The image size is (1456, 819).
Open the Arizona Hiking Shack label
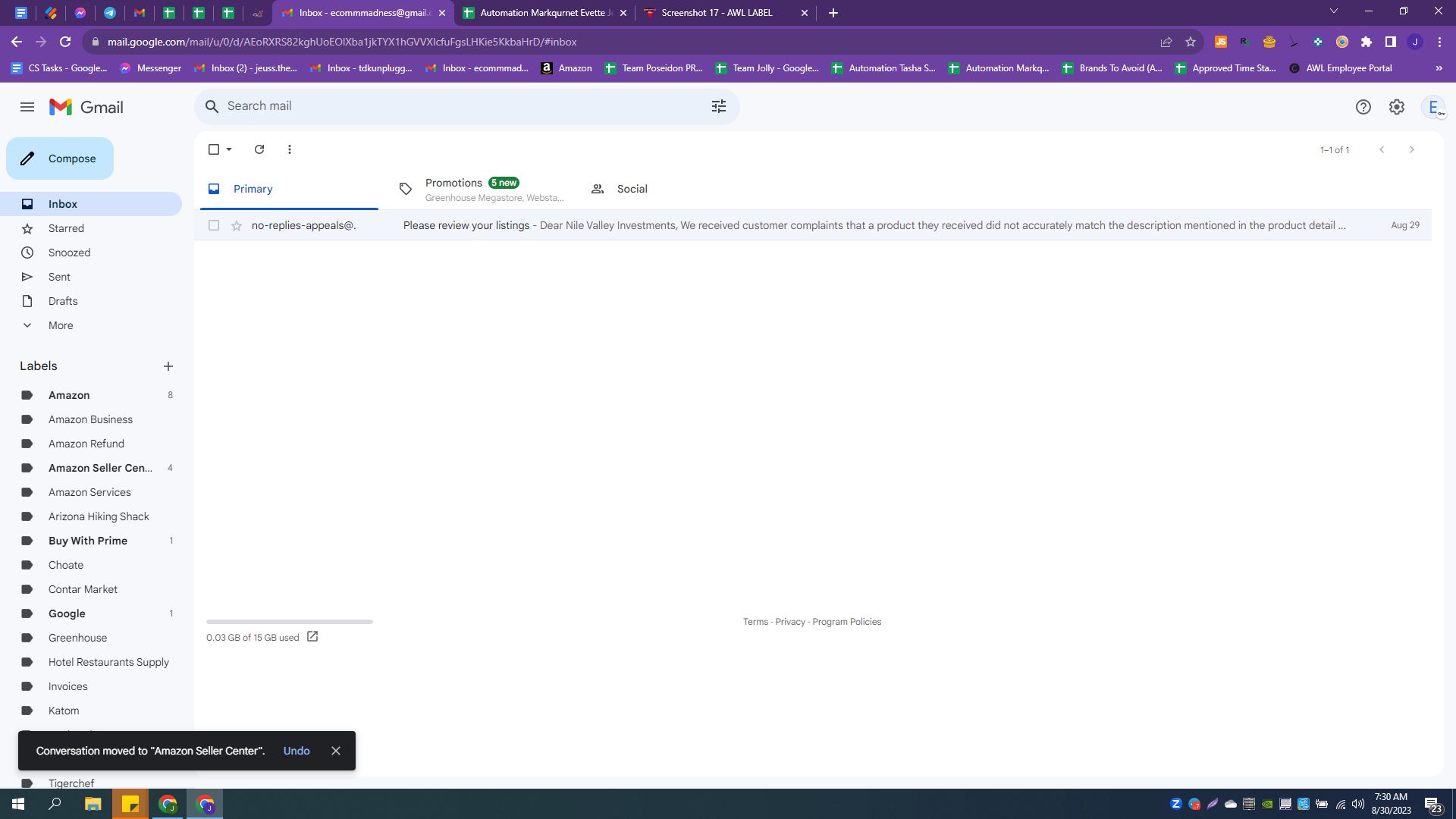(x=91, y=516)
